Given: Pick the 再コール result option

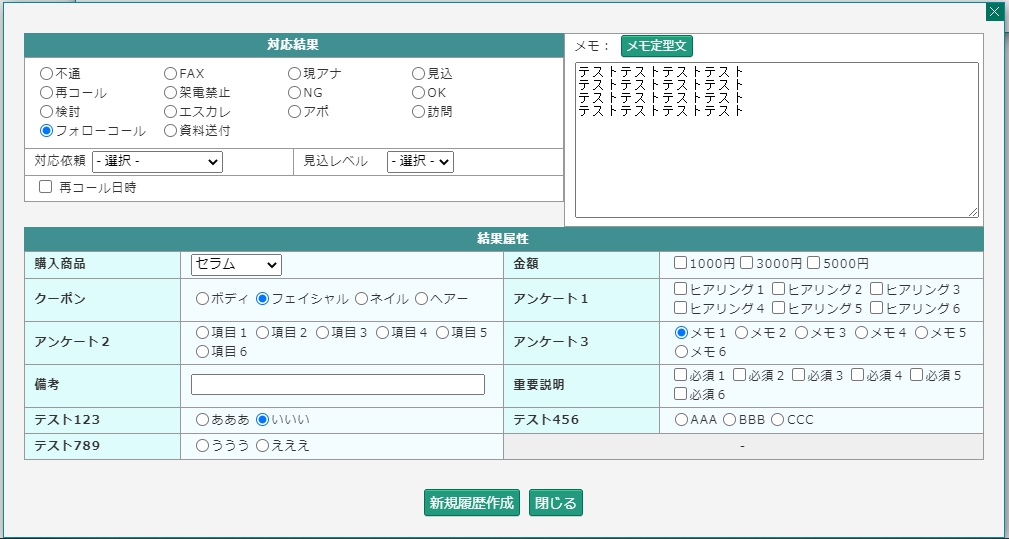Looking at the screenshot, I should point(46,93).
